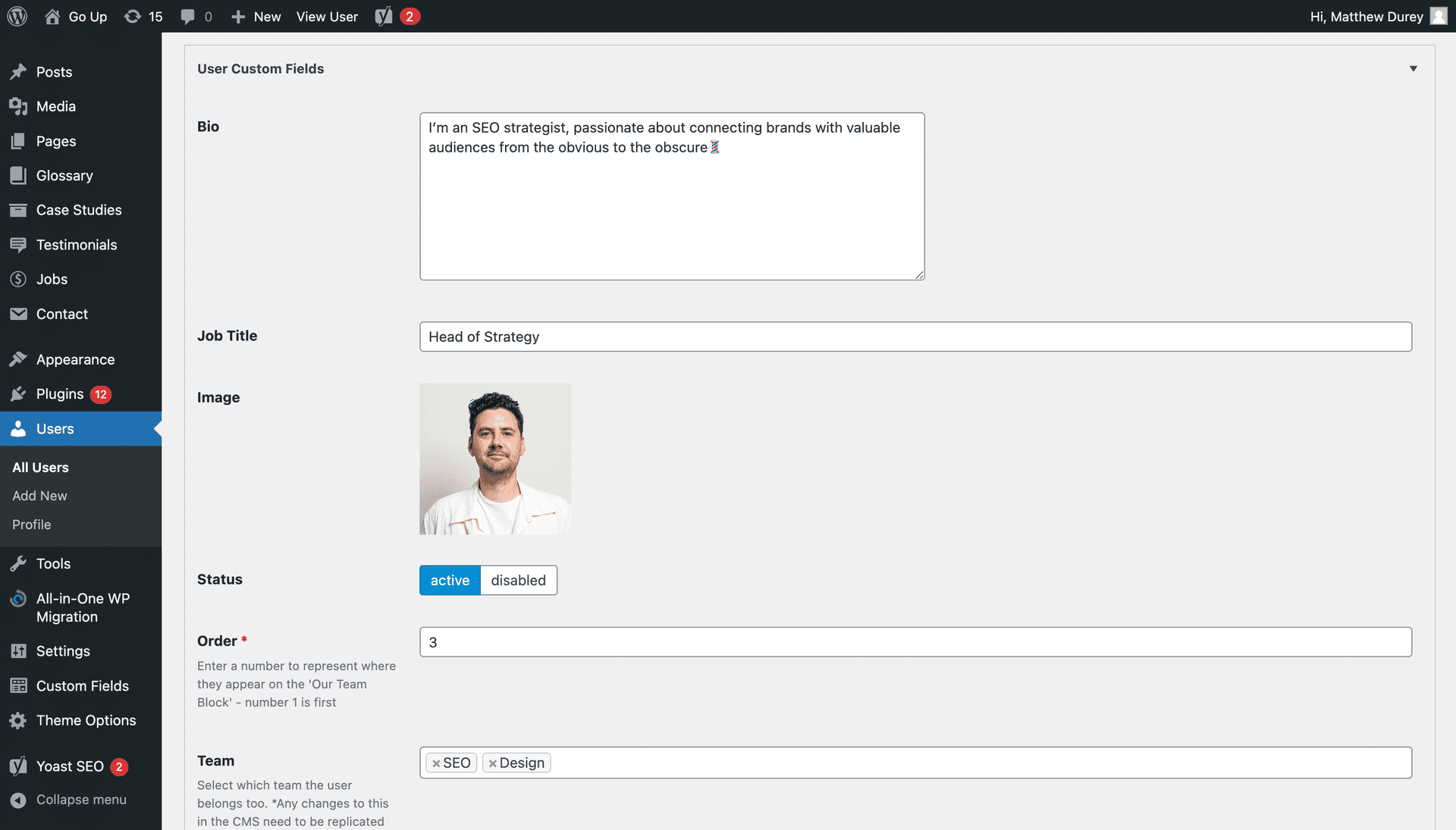1456x830 pixels.
Task: Set Status to active
Action: click(450, 580)
